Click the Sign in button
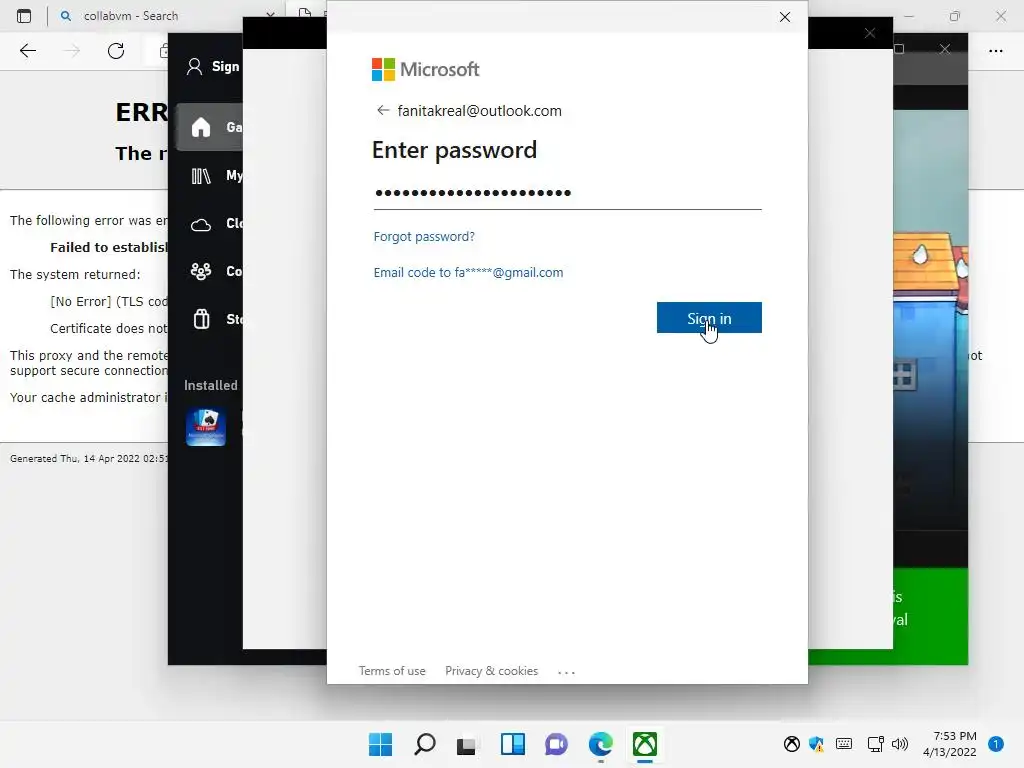The width and height of the screenshot is (1024, 768). tap(709, 317)
